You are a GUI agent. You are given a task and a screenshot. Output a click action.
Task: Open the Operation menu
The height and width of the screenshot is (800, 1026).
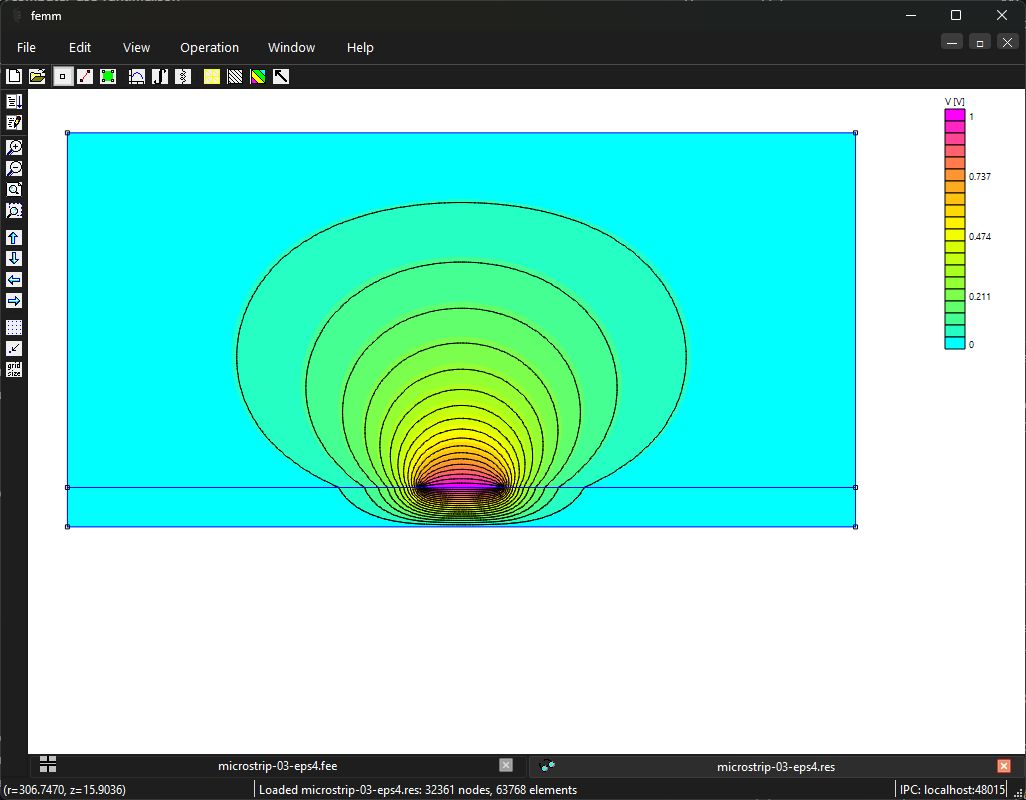(209, 48)
